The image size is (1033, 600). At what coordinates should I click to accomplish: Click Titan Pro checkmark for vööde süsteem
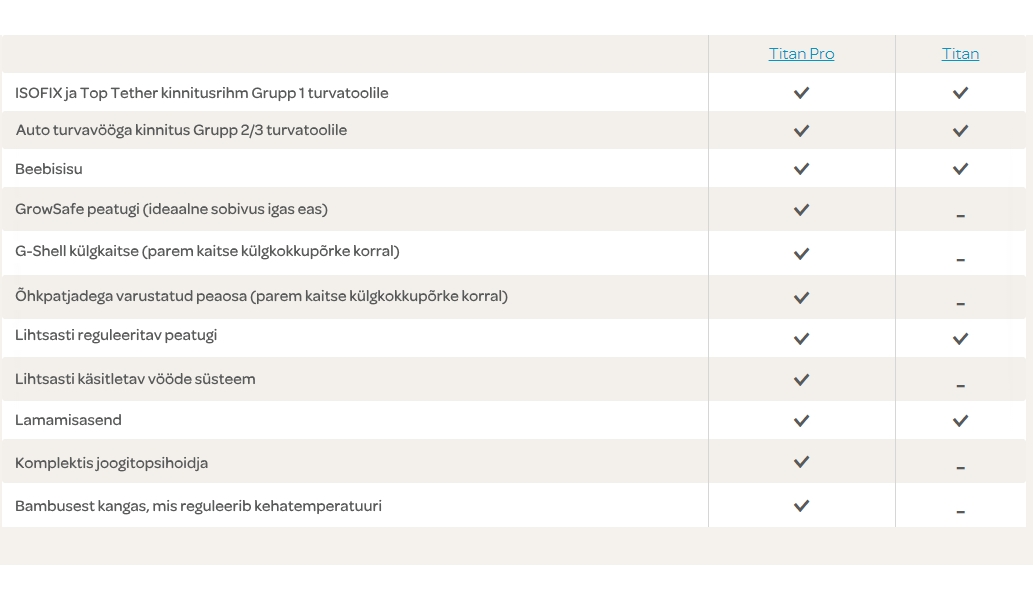[801, 380]
